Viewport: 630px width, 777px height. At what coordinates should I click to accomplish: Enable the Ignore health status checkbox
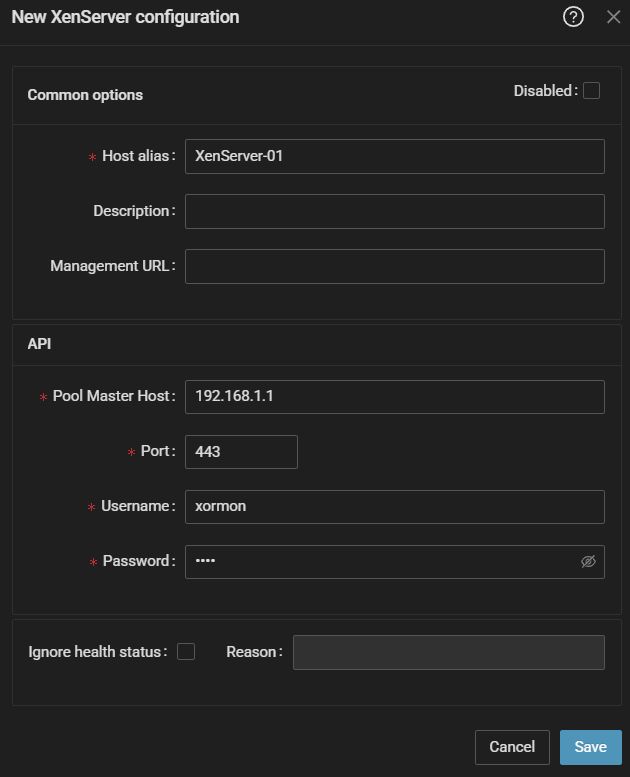tap(186, 652)
